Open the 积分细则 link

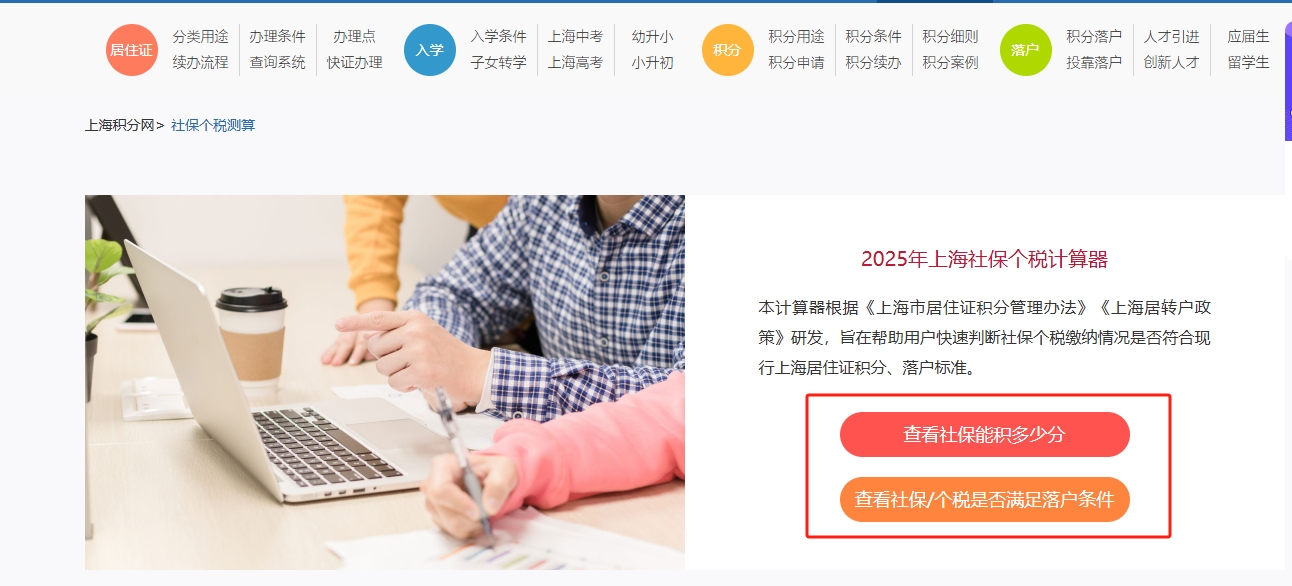(x=950, y=37)
